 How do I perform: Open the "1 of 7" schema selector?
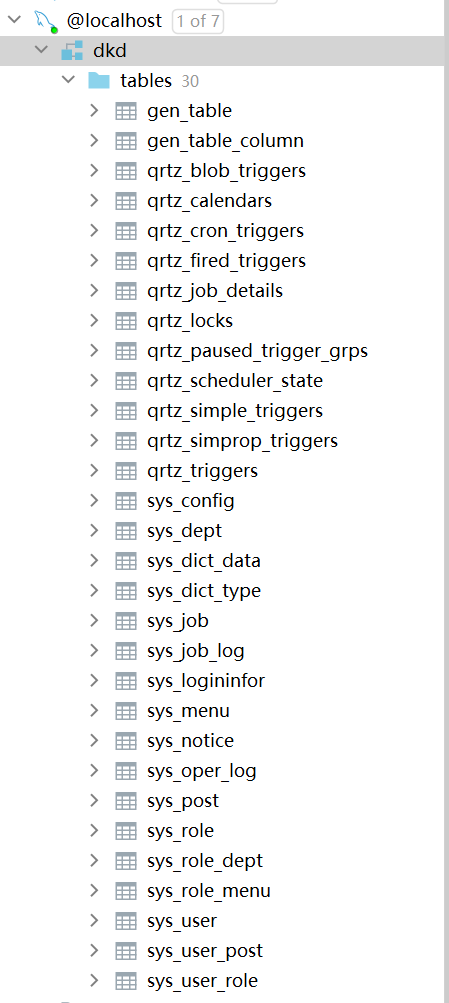198,21
